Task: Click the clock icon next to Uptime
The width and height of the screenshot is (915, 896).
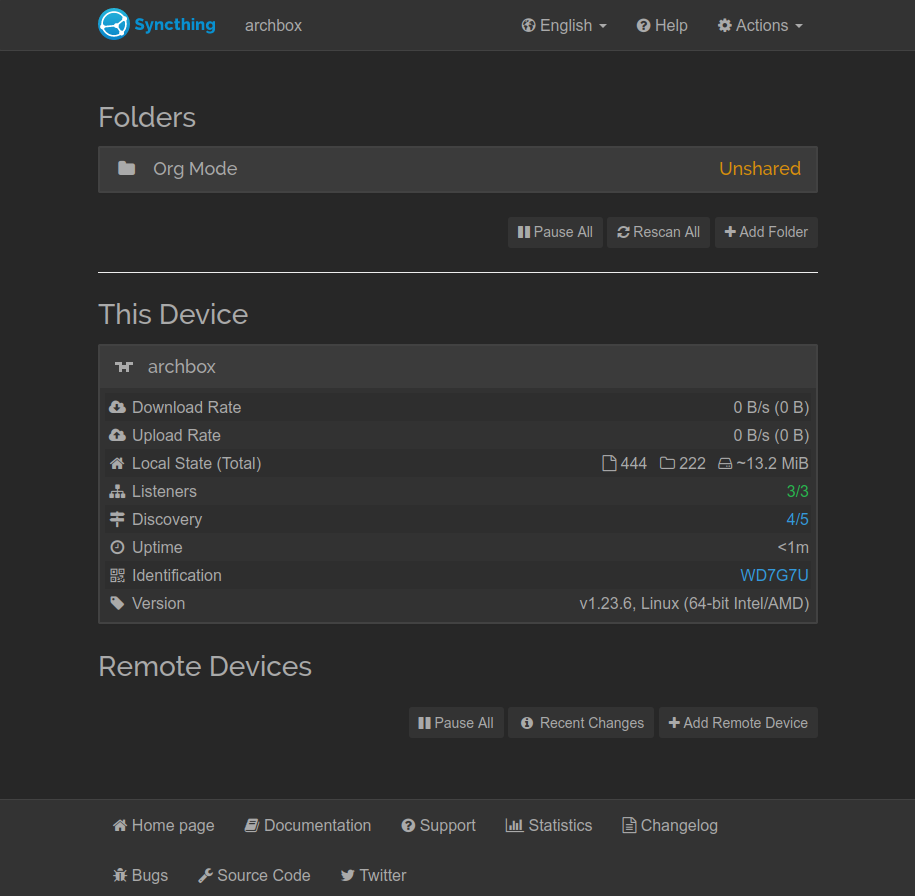Action: (x=117, y=547)
